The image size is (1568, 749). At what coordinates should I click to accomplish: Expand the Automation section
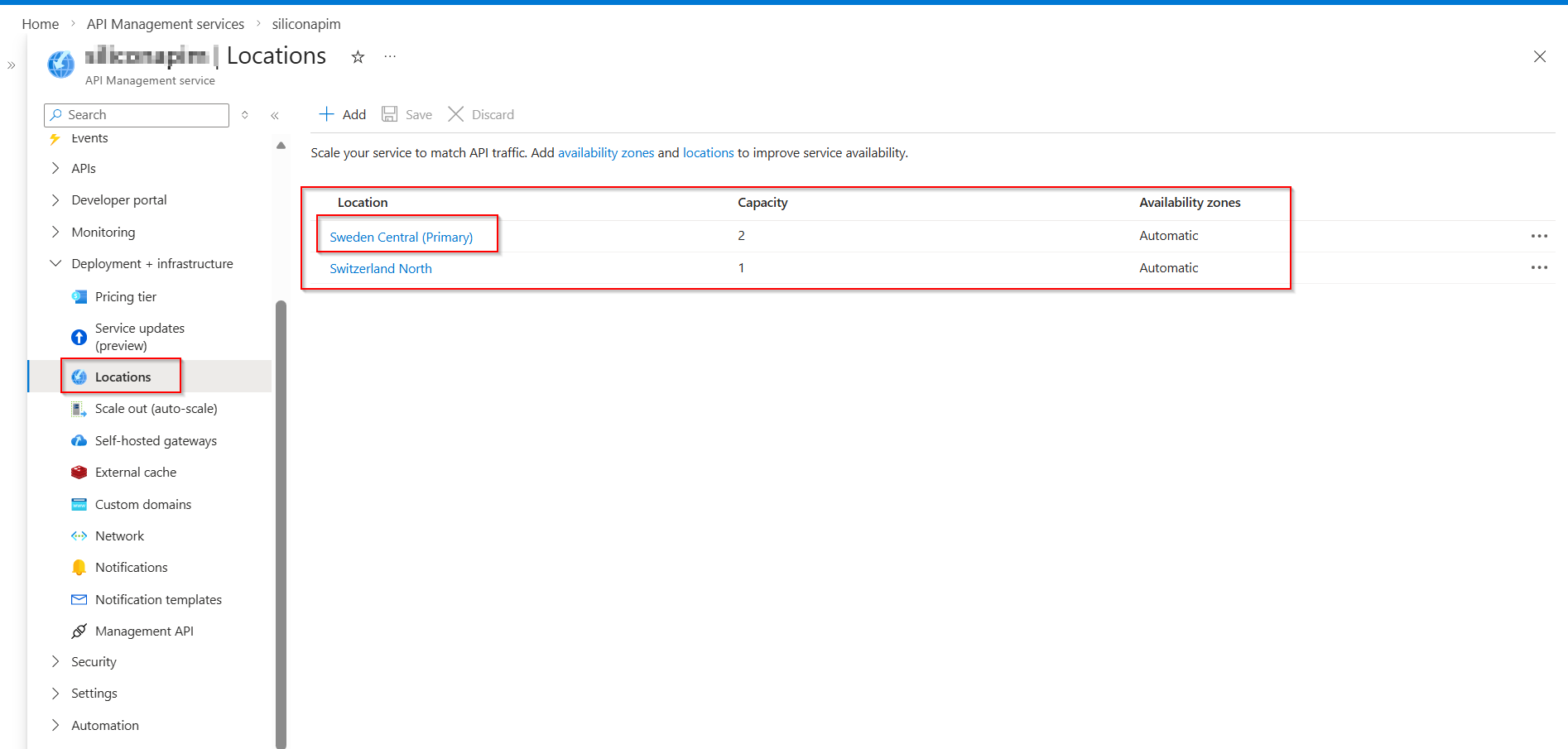coord(55,725)
